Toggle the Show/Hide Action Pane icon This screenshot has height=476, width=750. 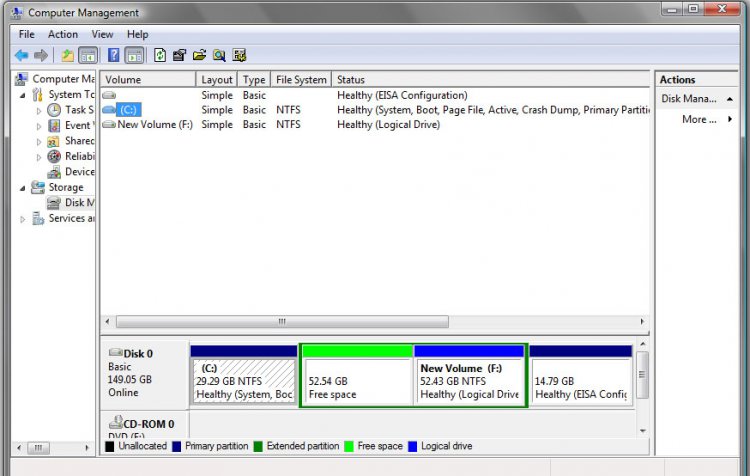[x=134, y=55]
